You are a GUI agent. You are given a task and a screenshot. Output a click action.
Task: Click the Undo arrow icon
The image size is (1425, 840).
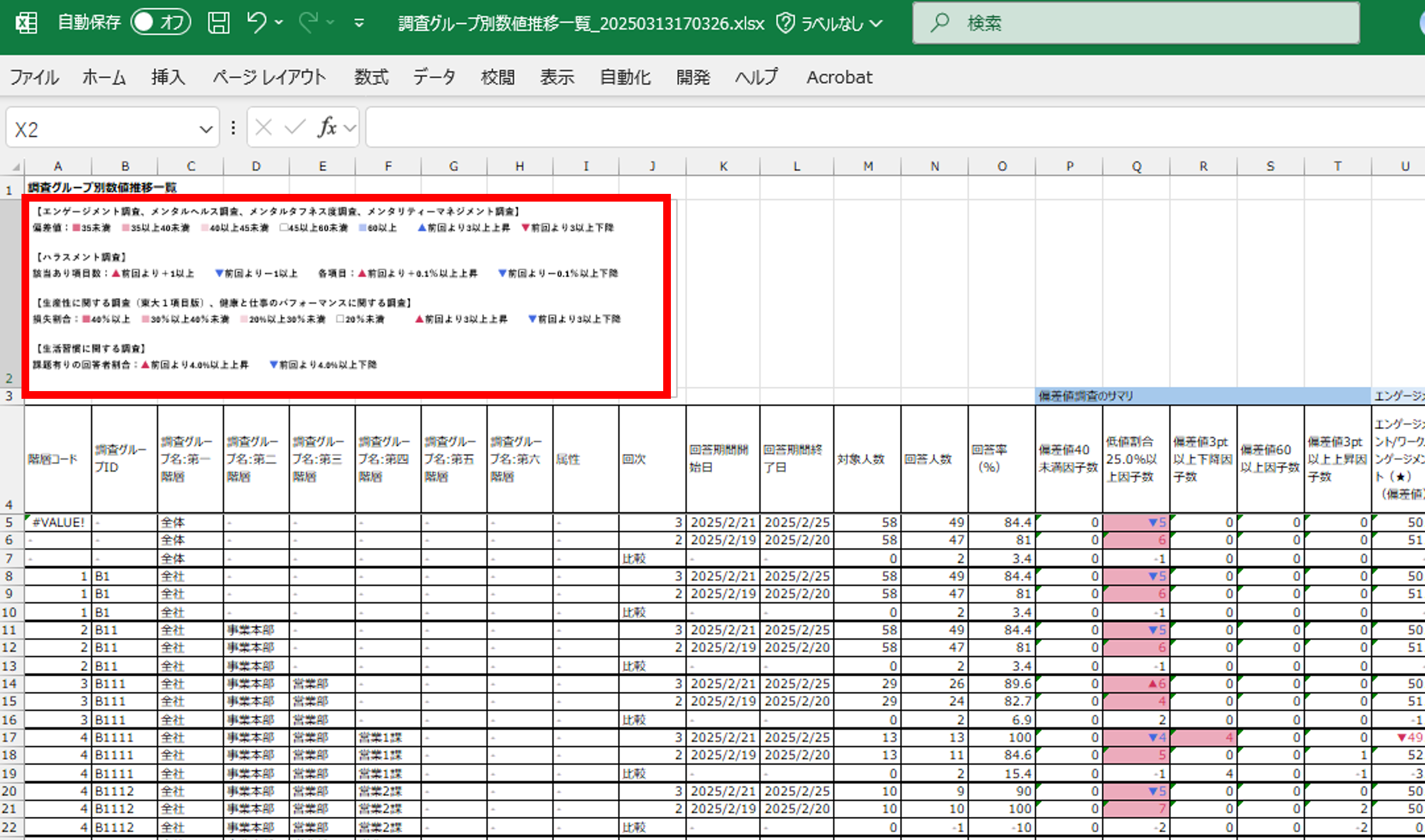(x=256, y=23)
